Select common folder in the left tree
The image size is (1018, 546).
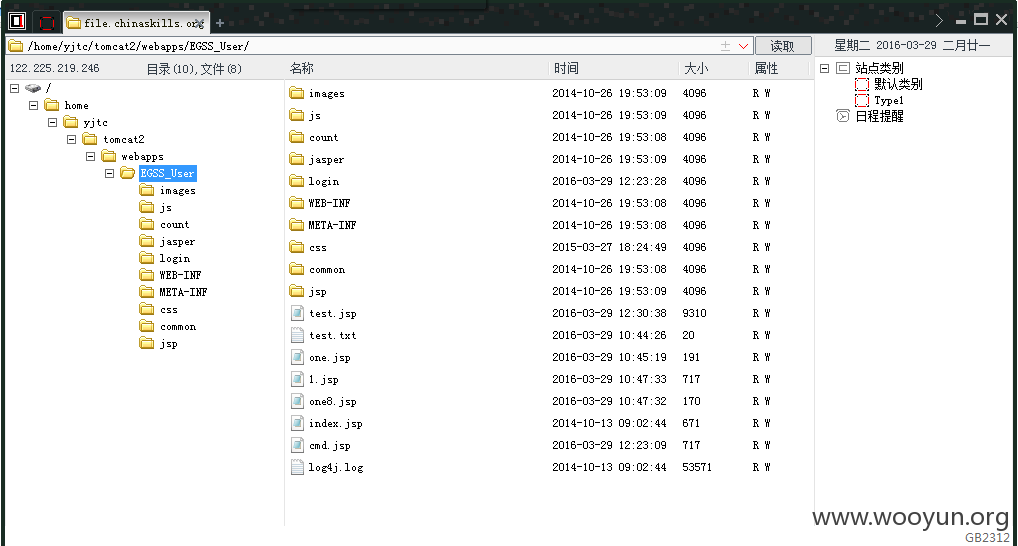[x=178, y=327]
